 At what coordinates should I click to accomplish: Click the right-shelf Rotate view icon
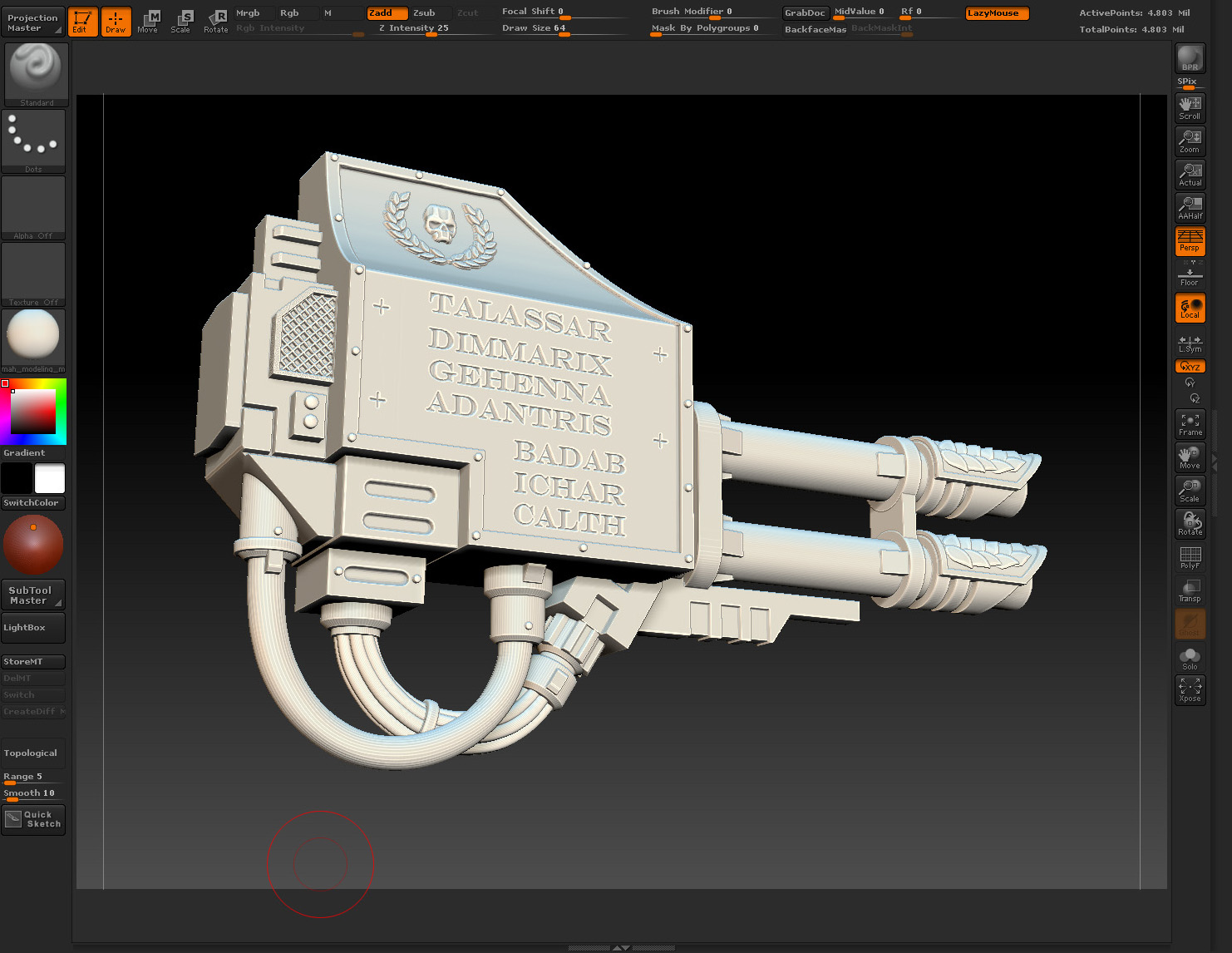pos(1190,524)
